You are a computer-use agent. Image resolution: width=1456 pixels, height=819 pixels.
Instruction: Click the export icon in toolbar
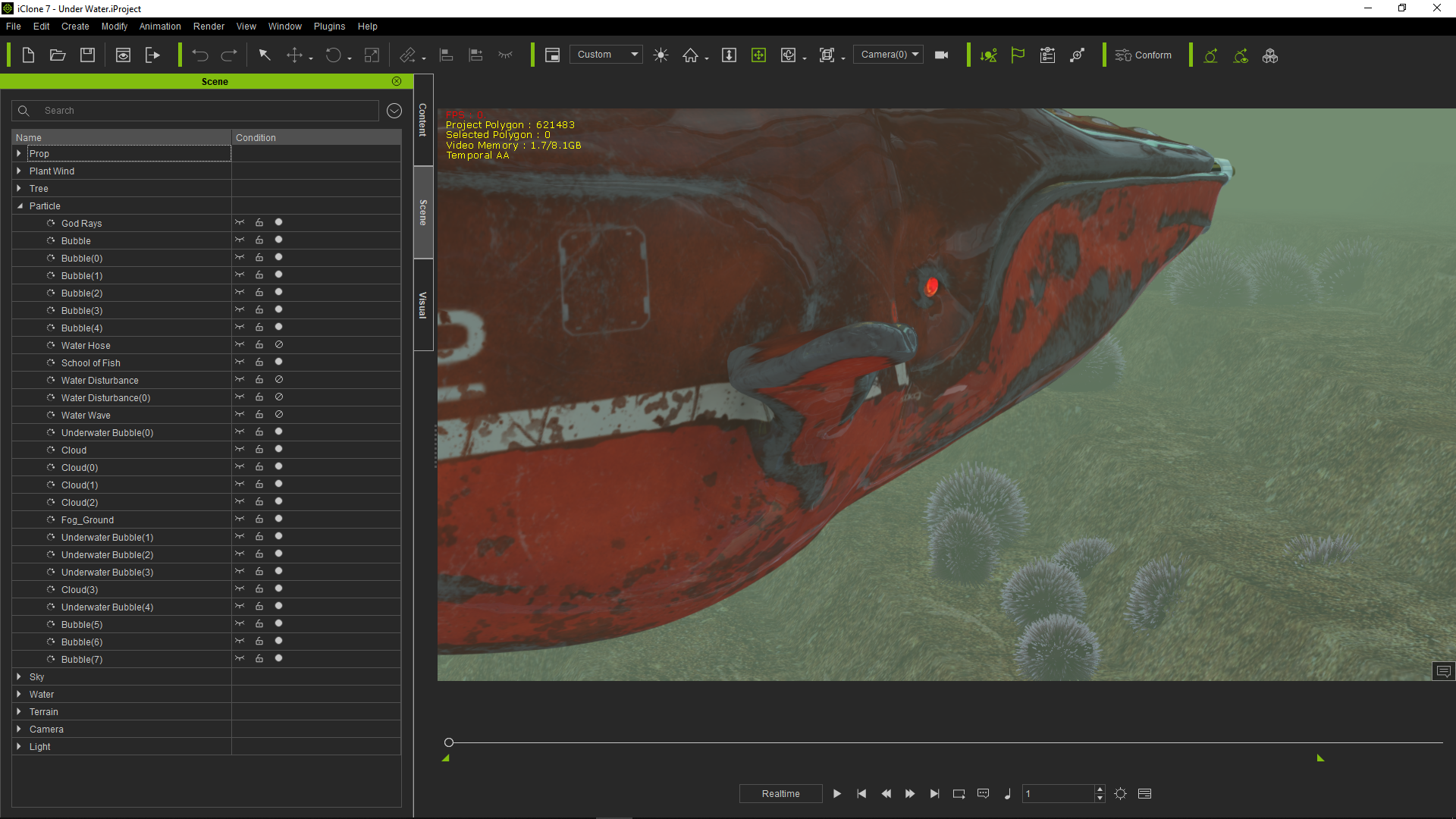[x=152, y=55]
